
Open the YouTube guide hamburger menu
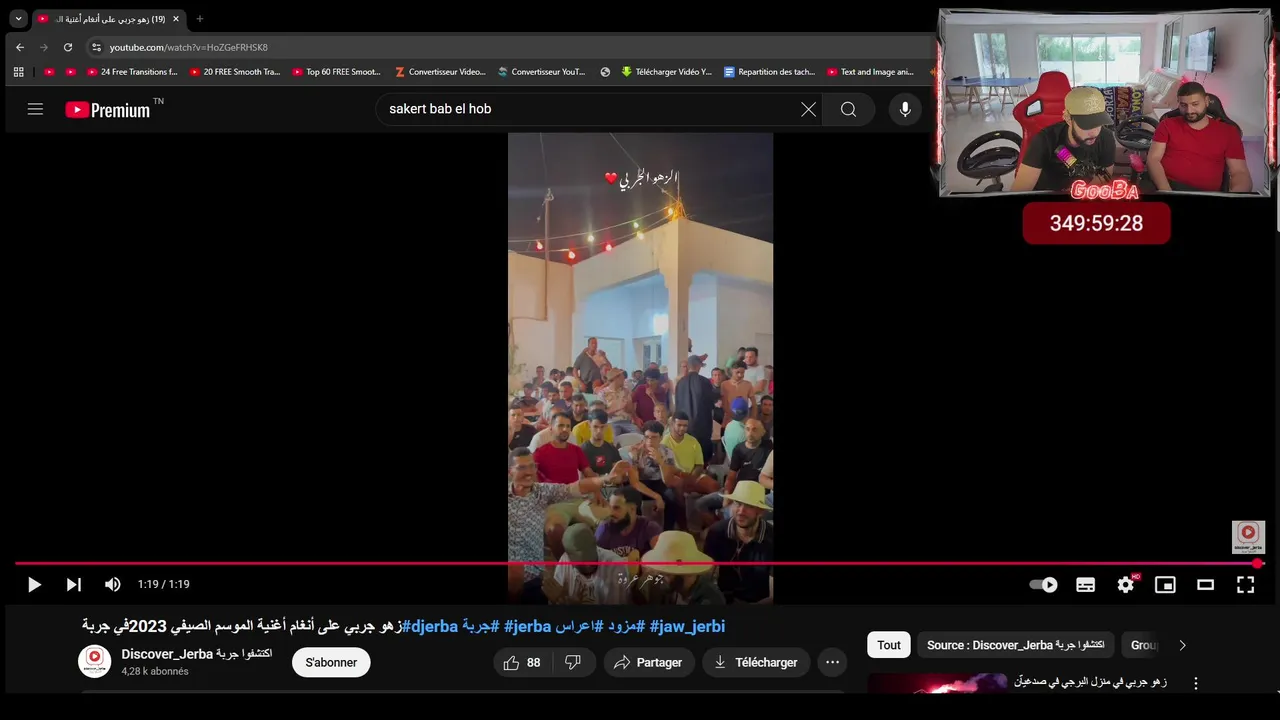[x=35, y=109]
